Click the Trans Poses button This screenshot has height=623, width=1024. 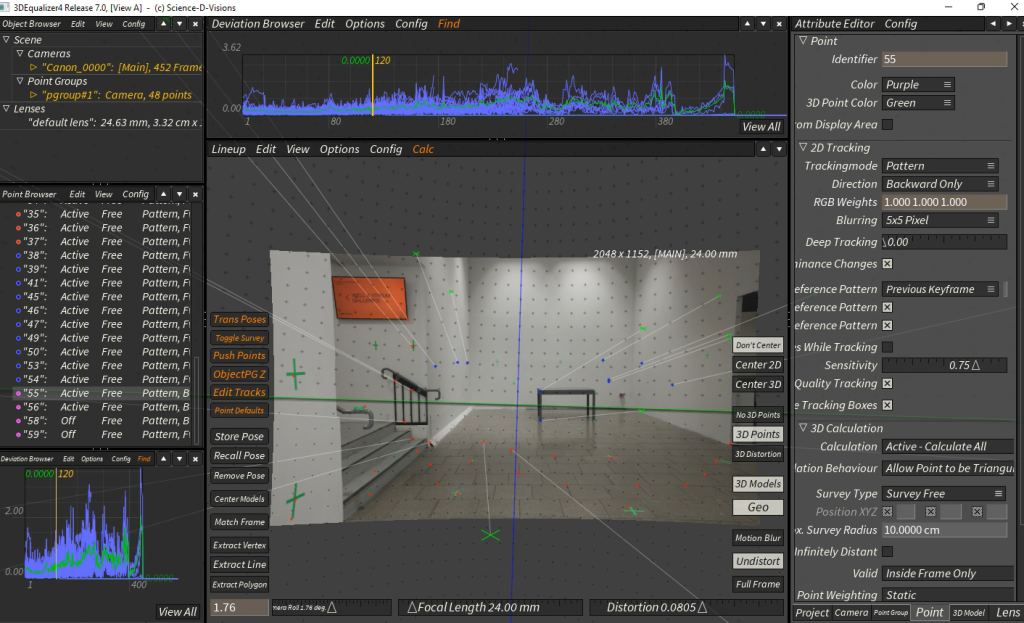tap(240, 319)
